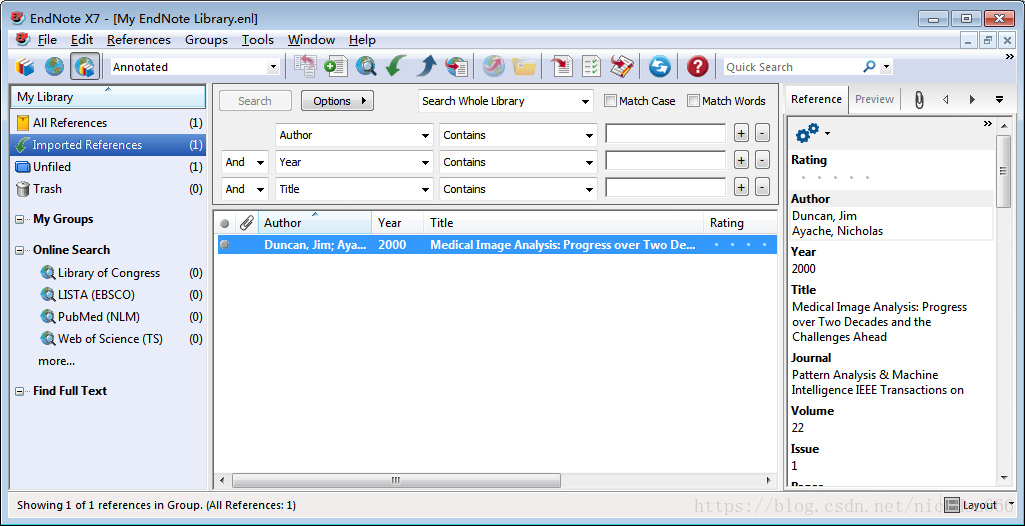Open the File menu
The width and height of the screenshot is (1025, 526).
click(x=47, y=40)
